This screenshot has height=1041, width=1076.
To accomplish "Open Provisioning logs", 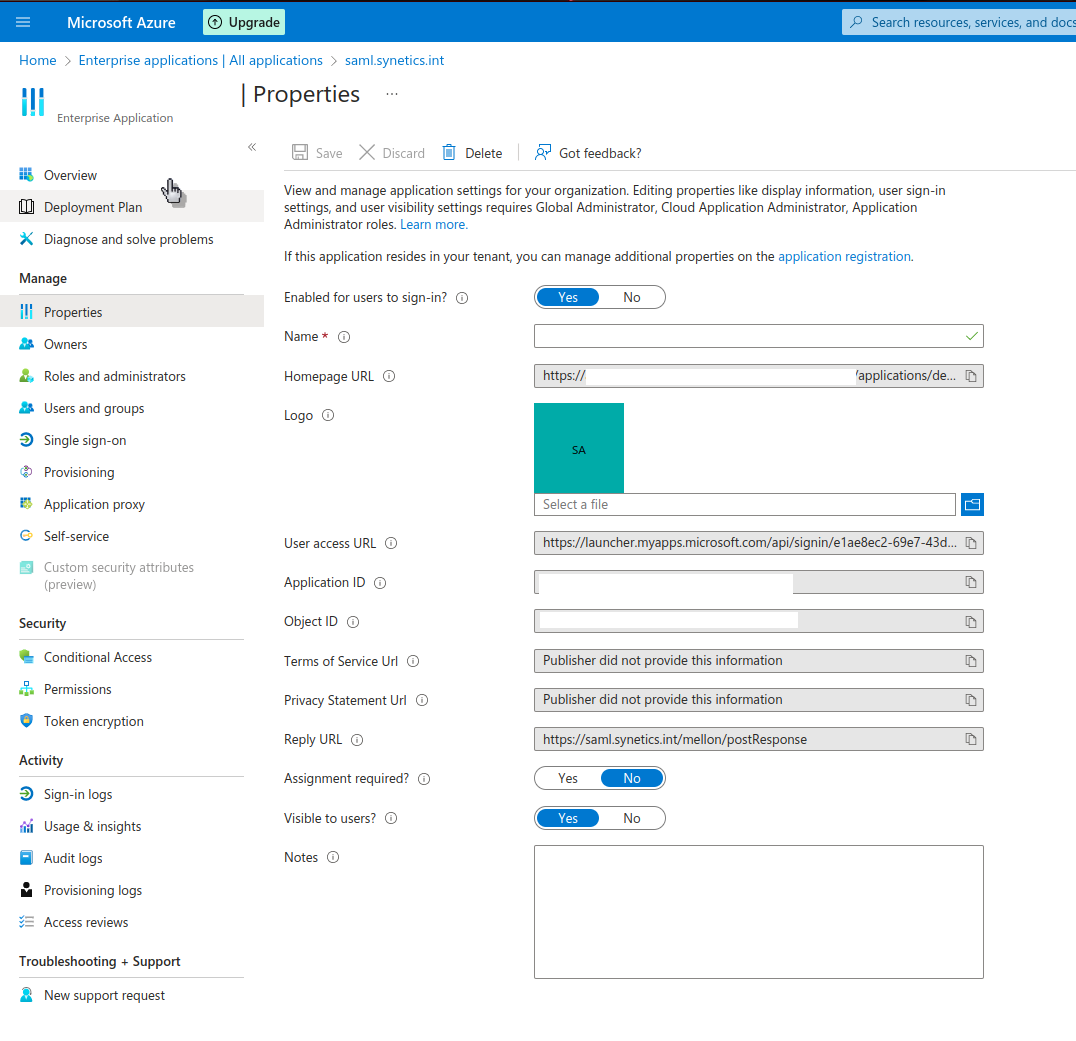I will pyautogui.click(x=132, y=891).
